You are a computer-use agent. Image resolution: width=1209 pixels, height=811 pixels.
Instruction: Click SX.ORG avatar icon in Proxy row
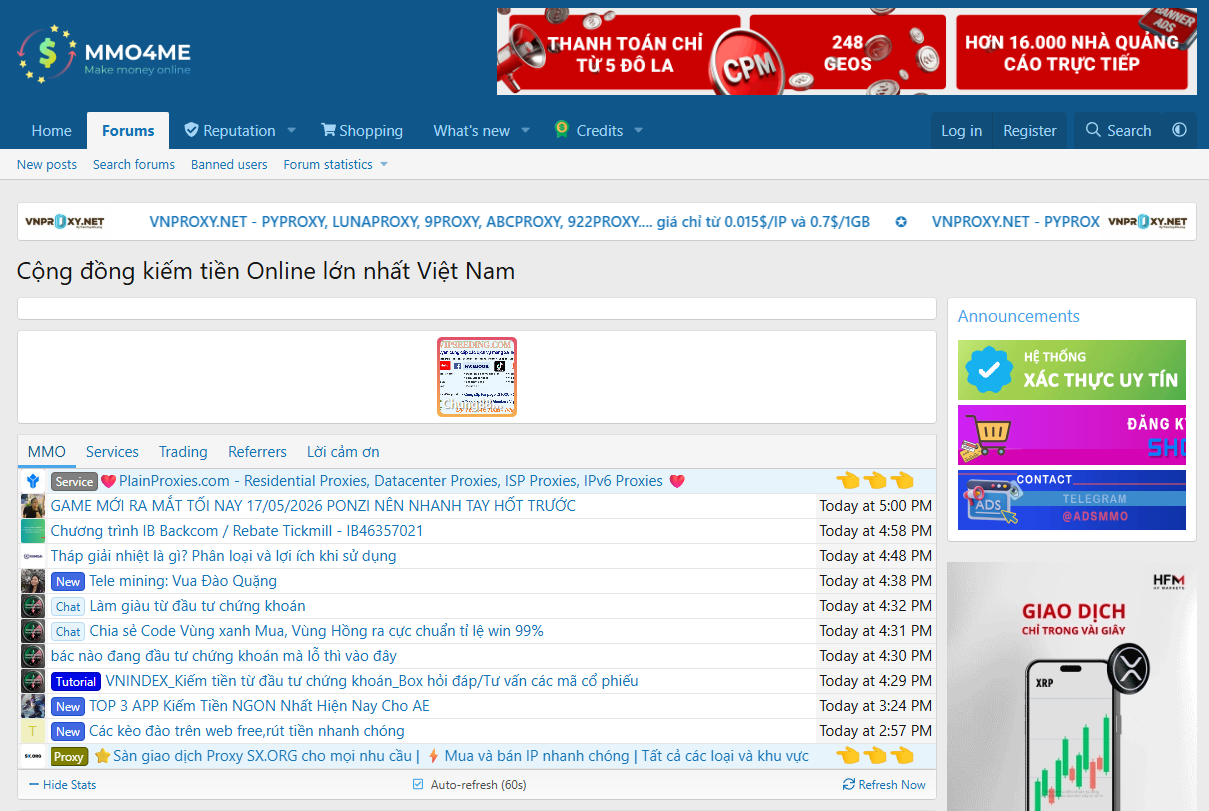pos(33,756)
